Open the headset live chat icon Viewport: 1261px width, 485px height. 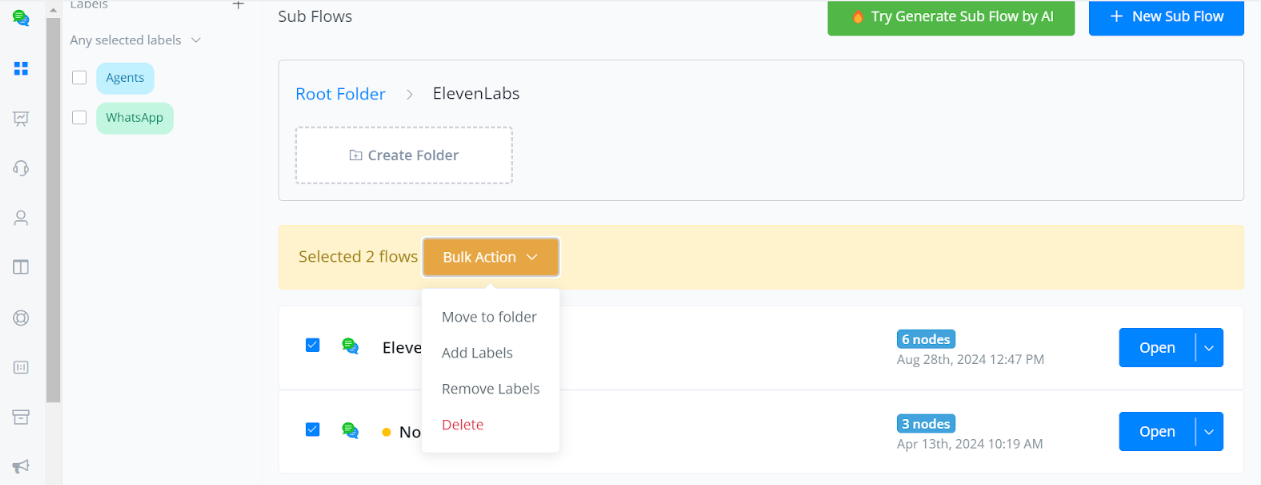pos(21,168)
